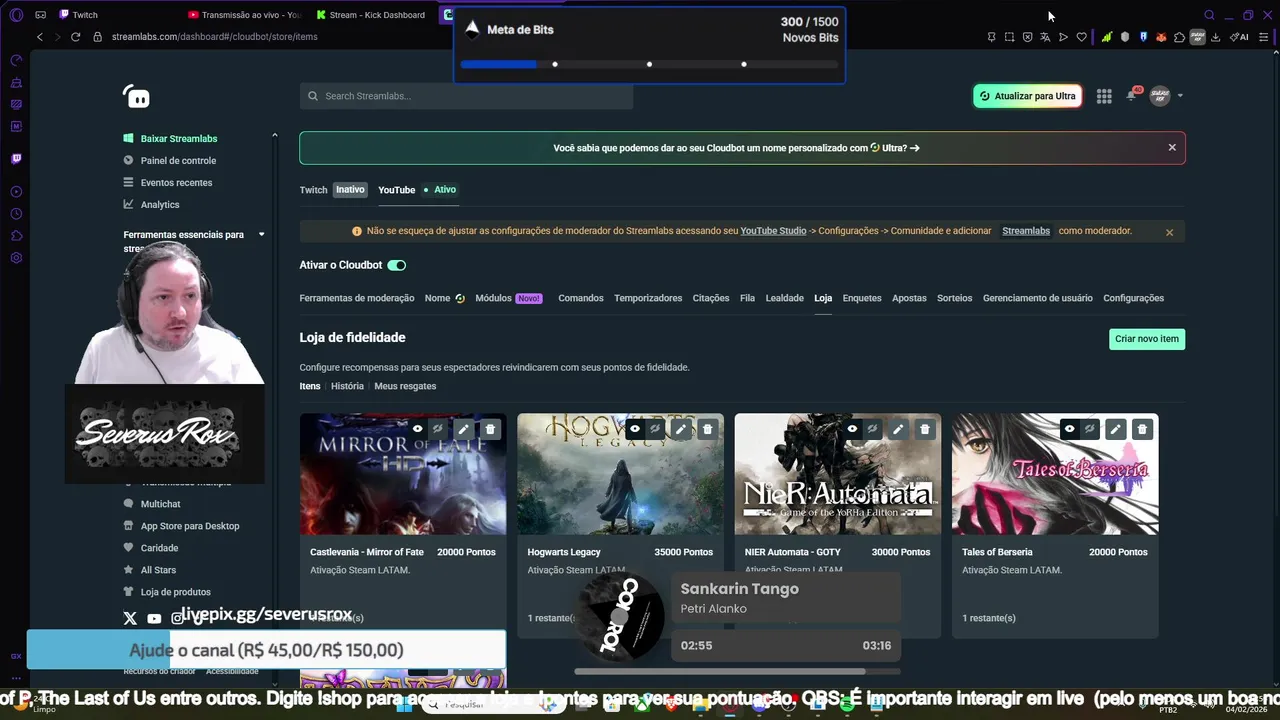The height and width of the screenshot is (720, 1280).
Task: Switch to the Loja tab
Action: [x=823, y=298]
